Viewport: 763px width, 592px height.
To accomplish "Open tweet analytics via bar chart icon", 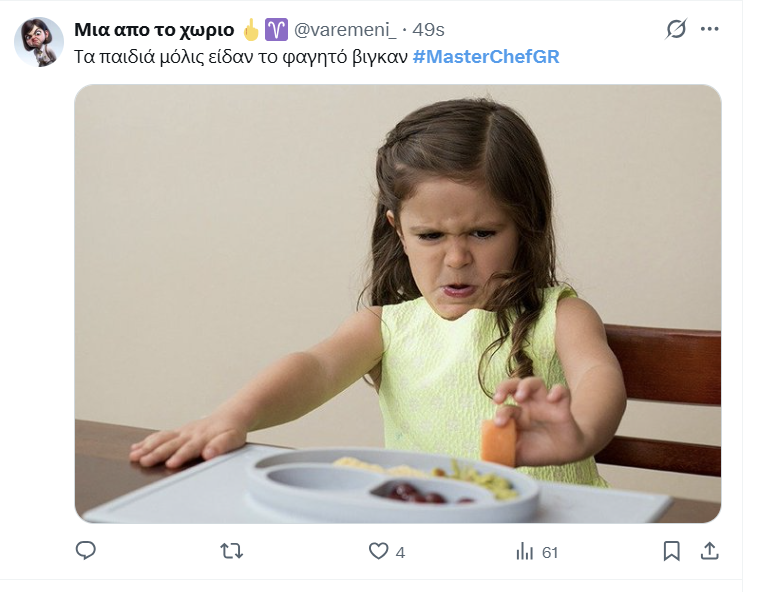I will (x=525, y=551).
